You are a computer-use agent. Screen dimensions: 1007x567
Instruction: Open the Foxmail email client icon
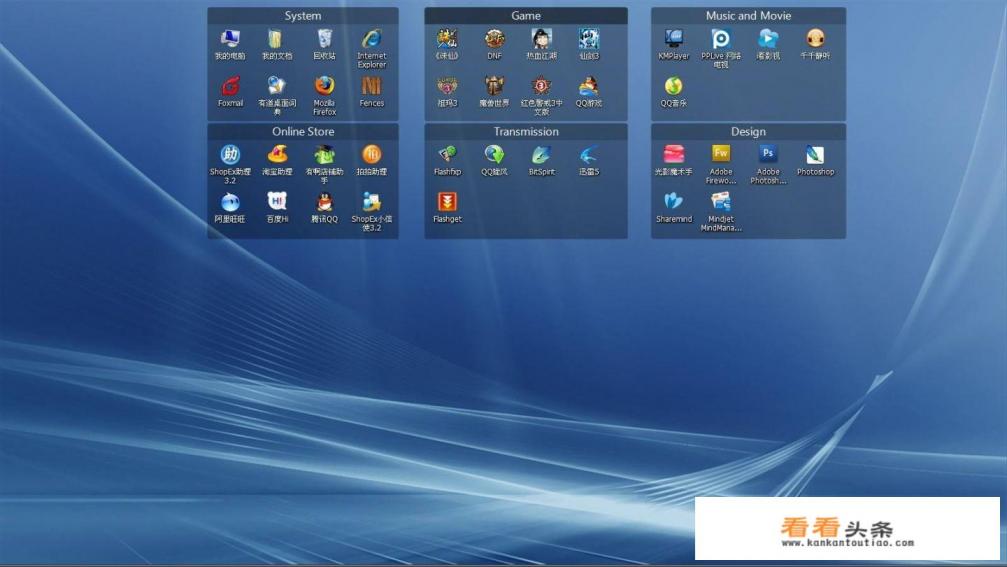[231, 87]
